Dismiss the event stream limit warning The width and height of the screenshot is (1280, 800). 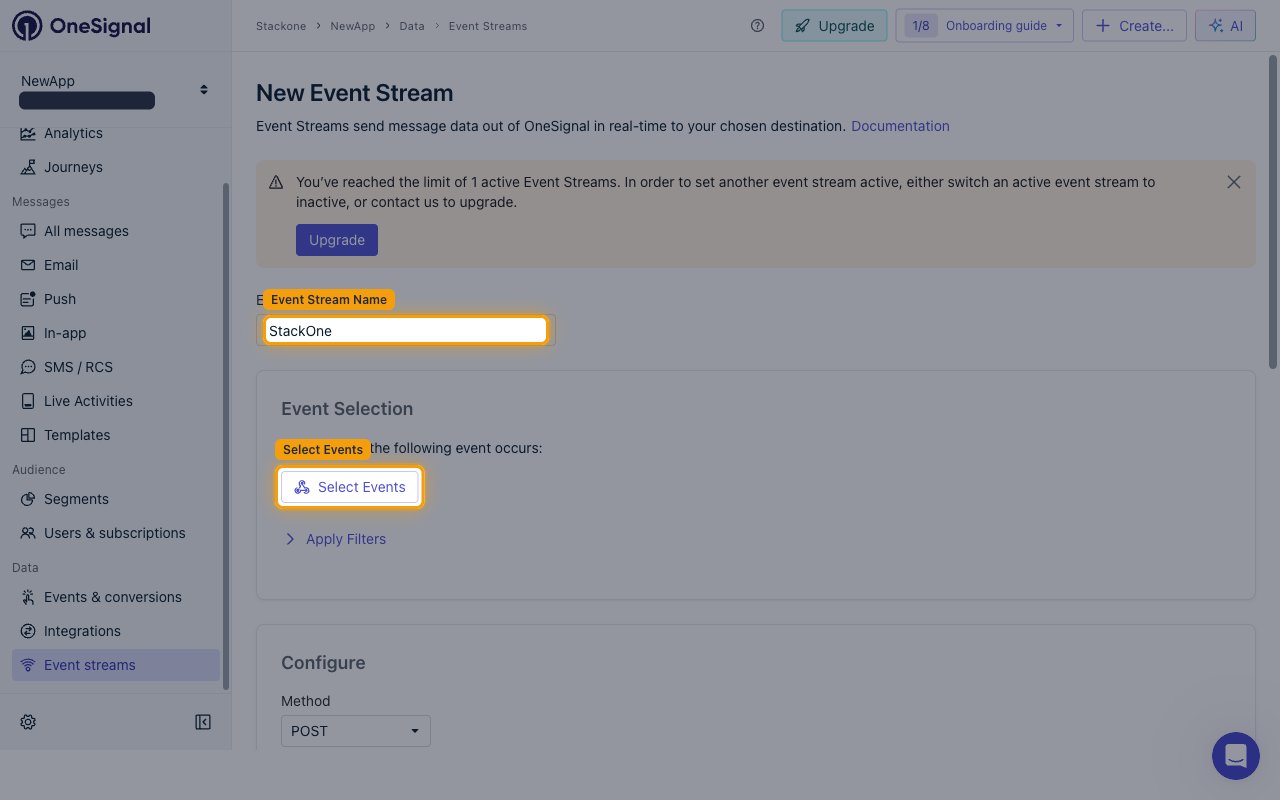coord(1234,182)
